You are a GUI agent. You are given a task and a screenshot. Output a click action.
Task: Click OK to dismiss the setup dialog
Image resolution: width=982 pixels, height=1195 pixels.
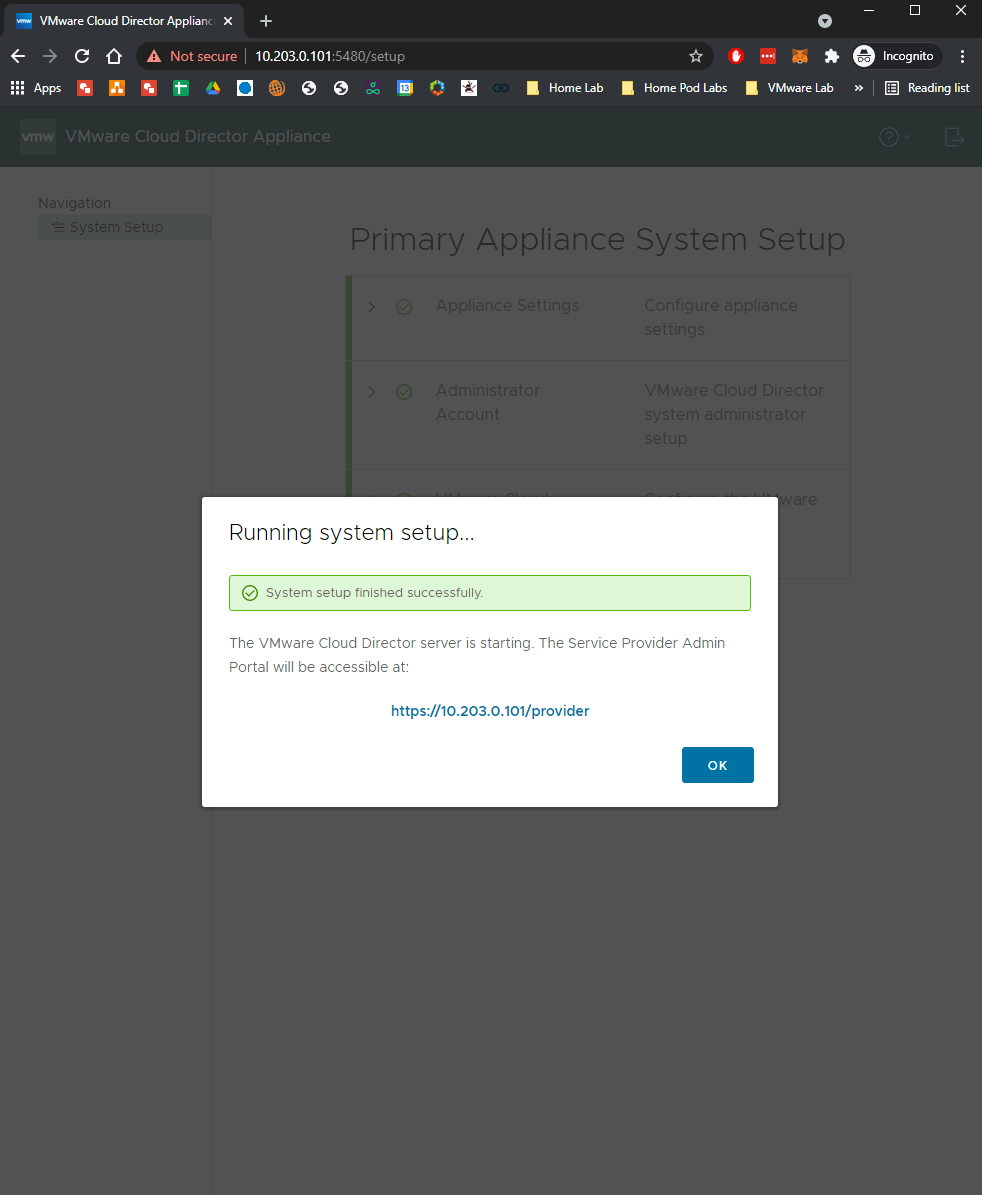(717, 765)
